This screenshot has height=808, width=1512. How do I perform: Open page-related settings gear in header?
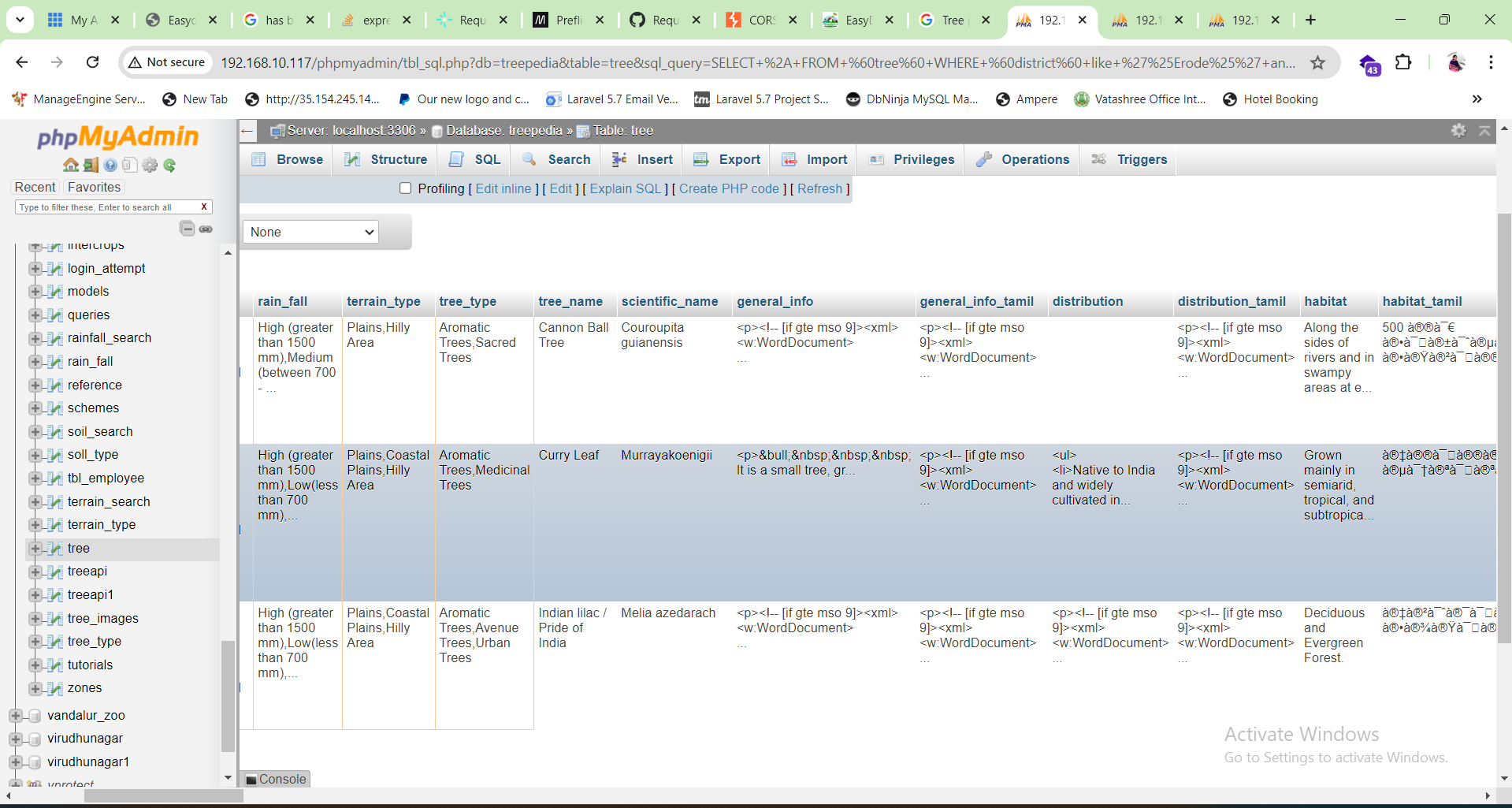(1458, 131)
